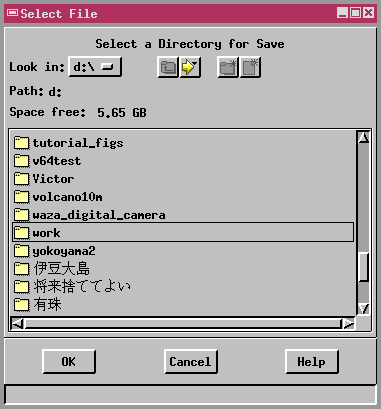
Task: Click the 将来捨ててよい folder icon
Action: click(x=22, y=287)
